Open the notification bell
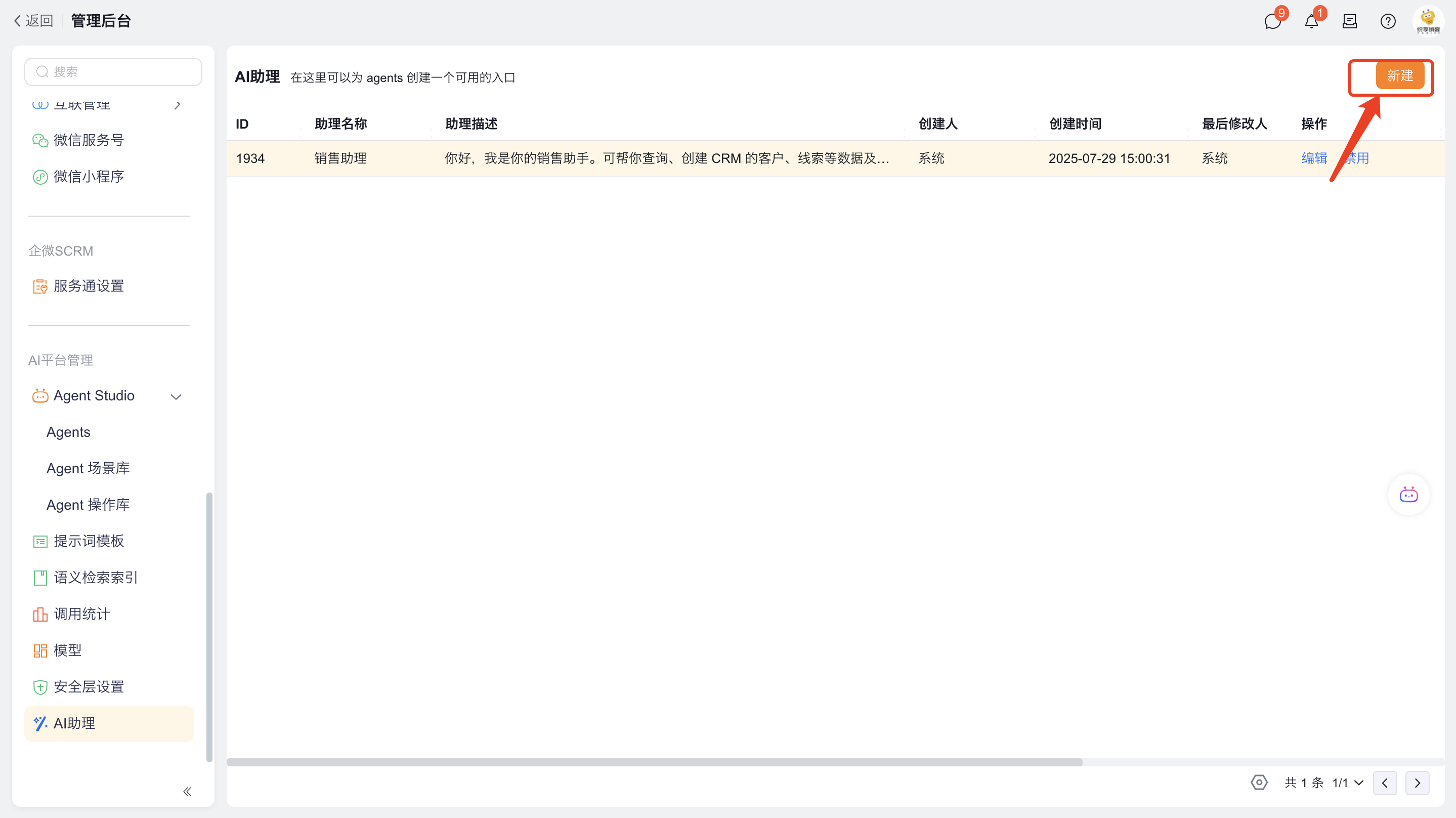 (1311, 21)
